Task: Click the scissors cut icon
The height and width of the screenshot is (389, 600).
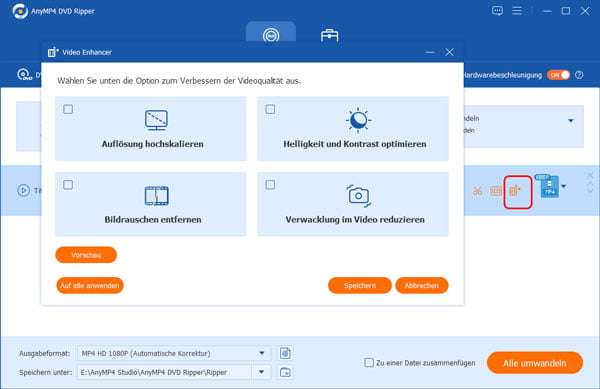Action: pyautogui.click(x=477, y=190)
